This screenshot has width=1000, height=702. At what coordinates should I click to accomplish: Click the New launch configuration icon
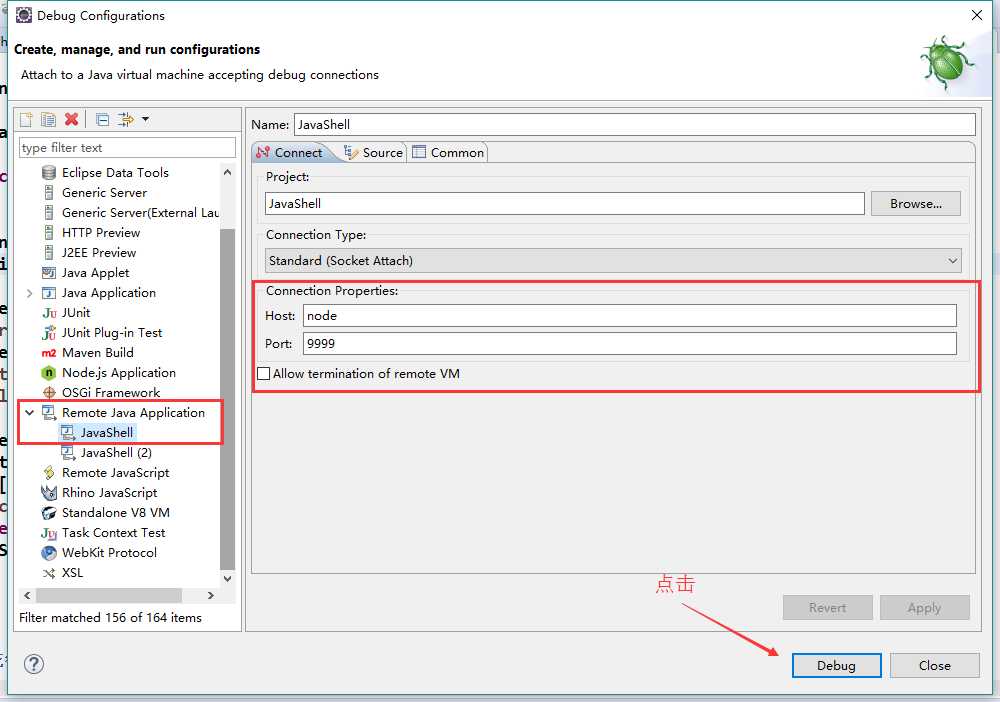point(26,119)
